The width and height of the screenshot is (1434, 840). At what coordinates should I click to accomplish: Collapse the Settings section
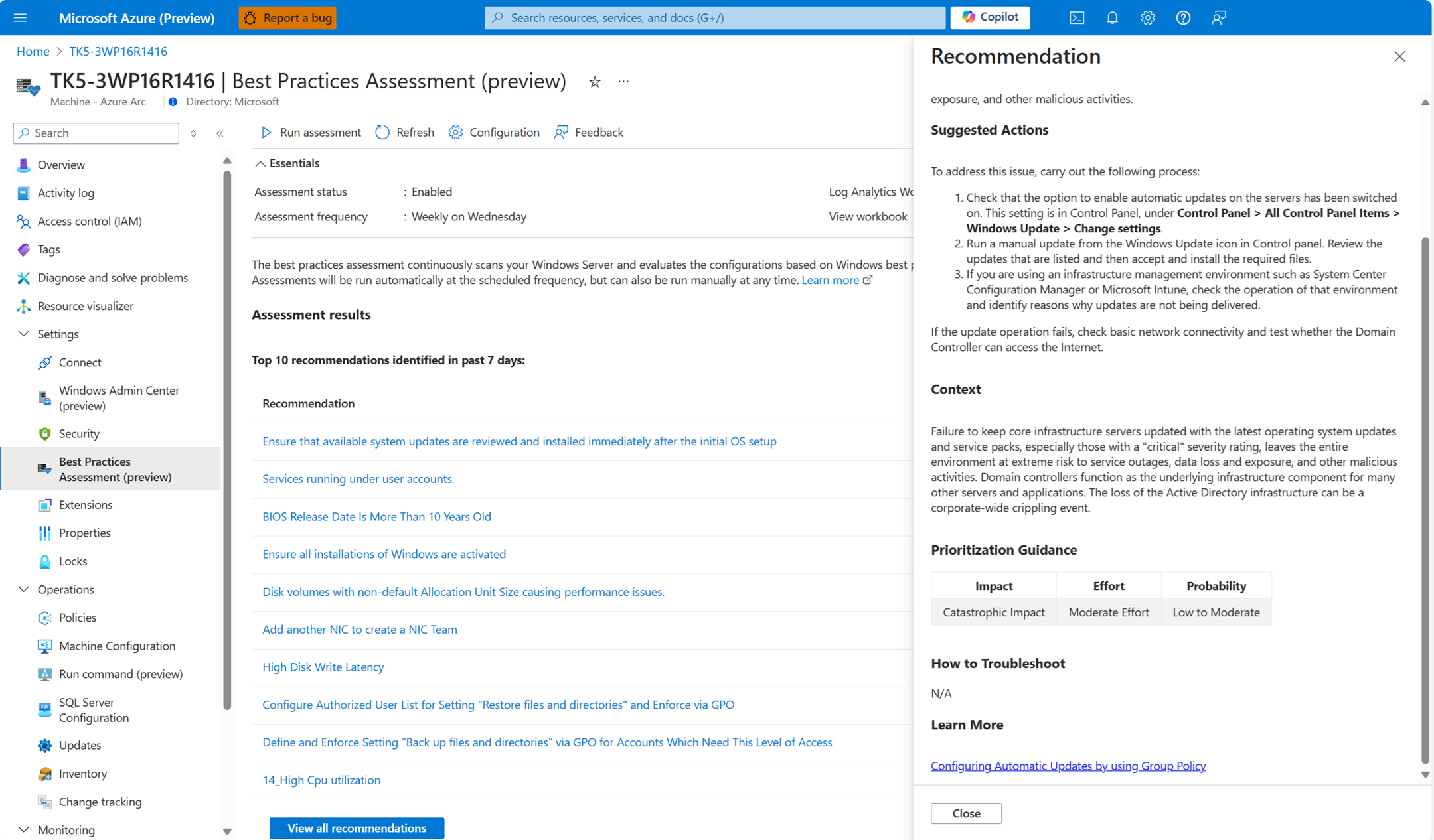click(x=23, y=334)
